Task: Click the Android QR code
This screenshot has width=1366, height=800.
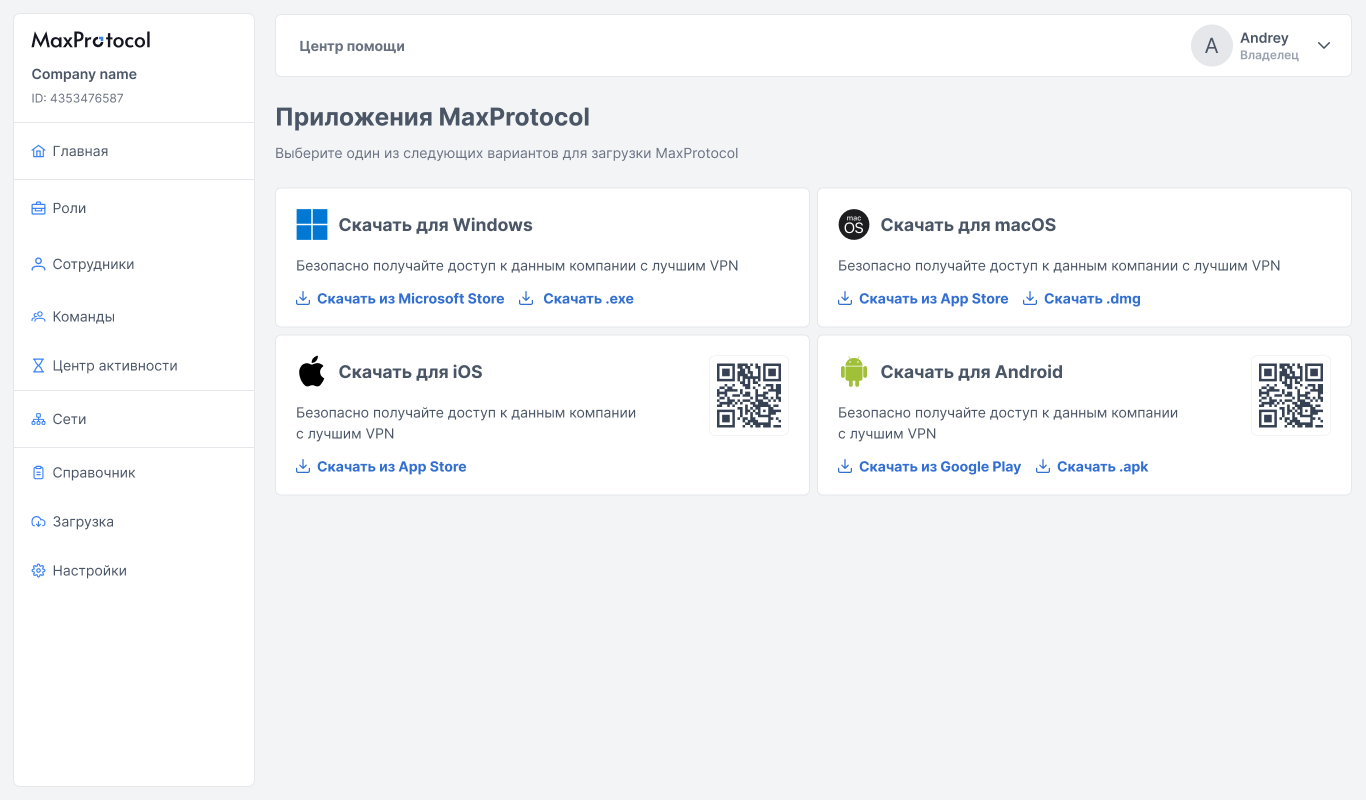Action: pos(1291,395)
